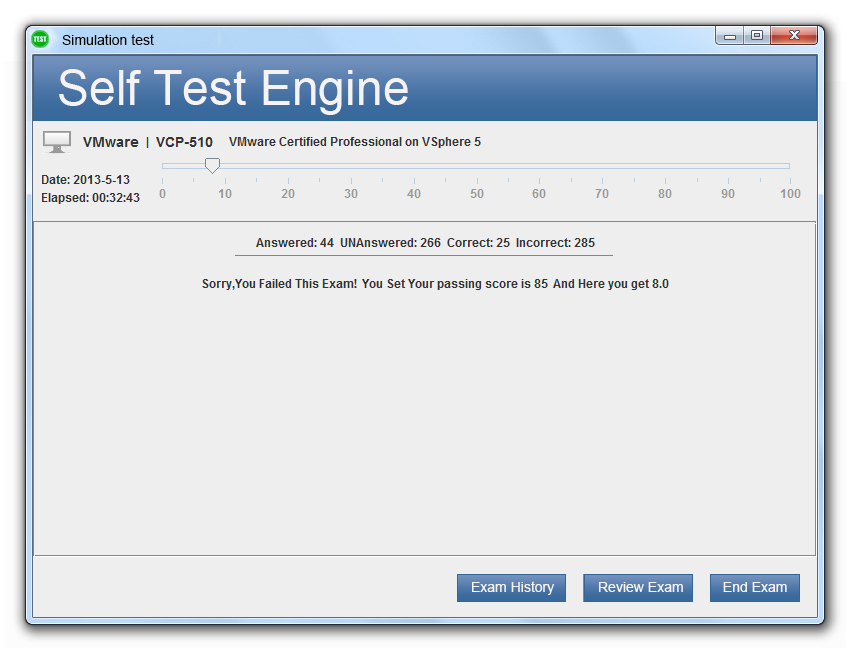The image size is (850, 650).
Task: Maximize the Simulation test window
Action: (x=757, y=36)
